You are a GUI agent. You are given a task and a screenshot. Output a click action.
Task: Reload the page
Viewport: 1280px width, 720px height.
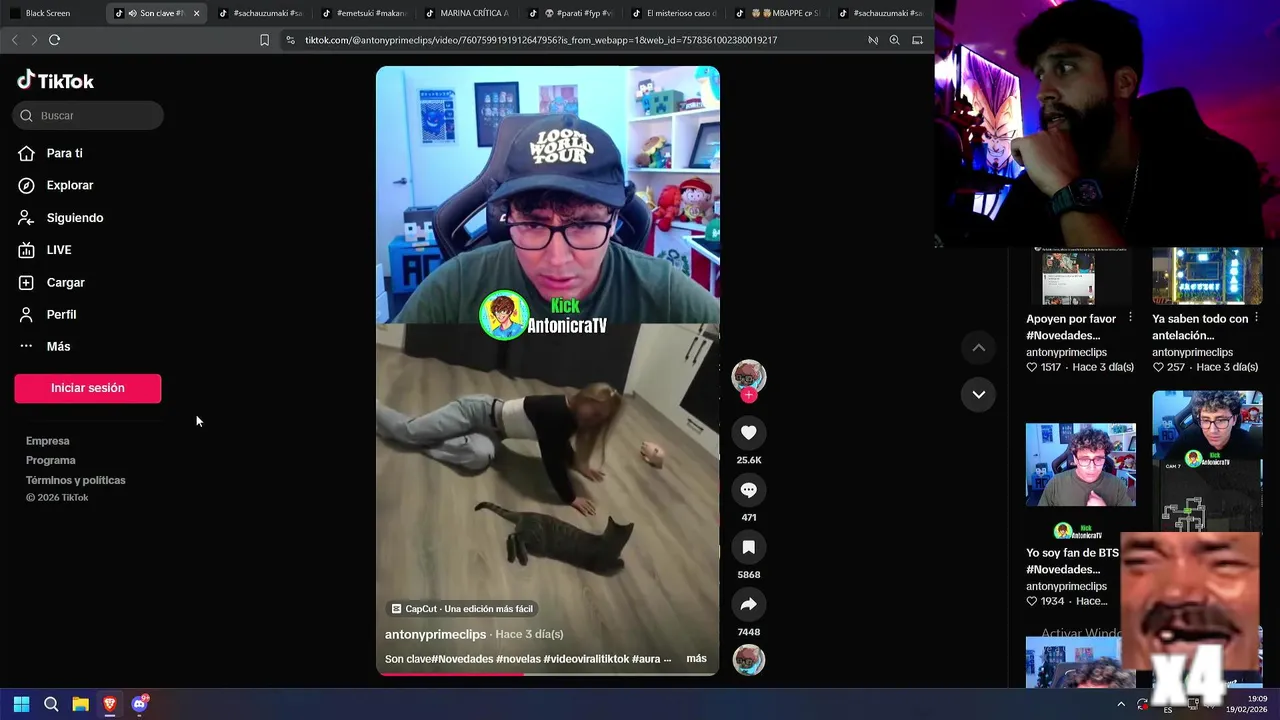tap(54, 40)
